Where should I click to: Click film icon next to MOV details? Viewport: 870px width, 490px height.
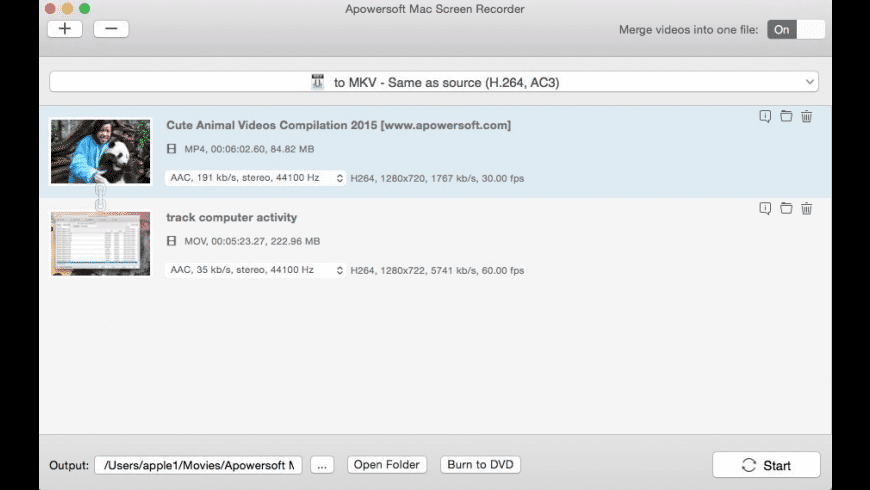[x=171, y=241]
